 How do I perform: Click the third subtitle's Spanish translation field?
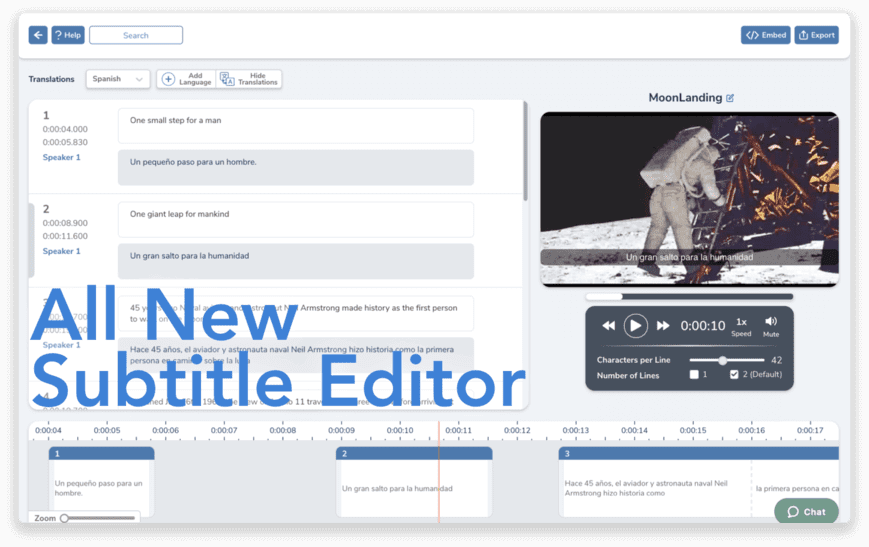[295, 355]
